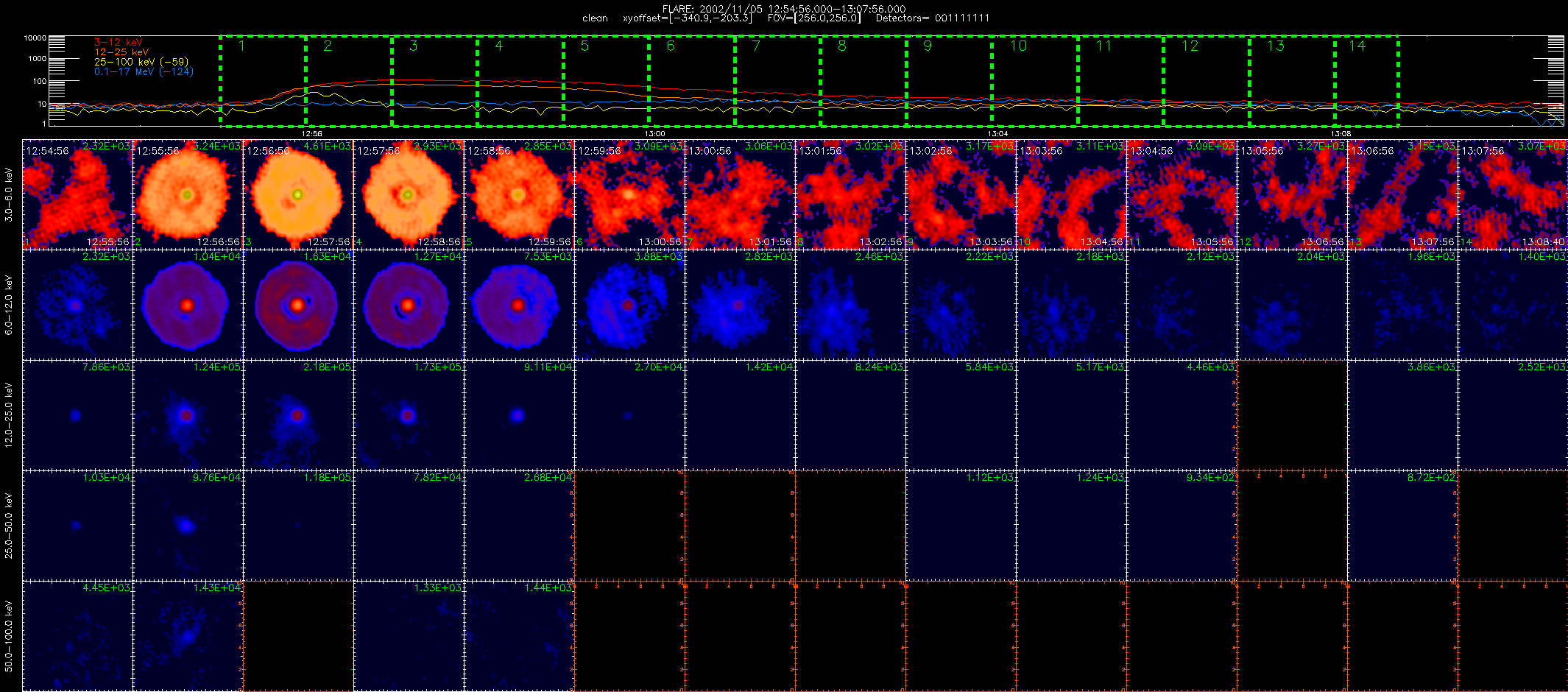
Task: Click the '3.0-6.0 keV' row axis label
Action: [9, 195]
